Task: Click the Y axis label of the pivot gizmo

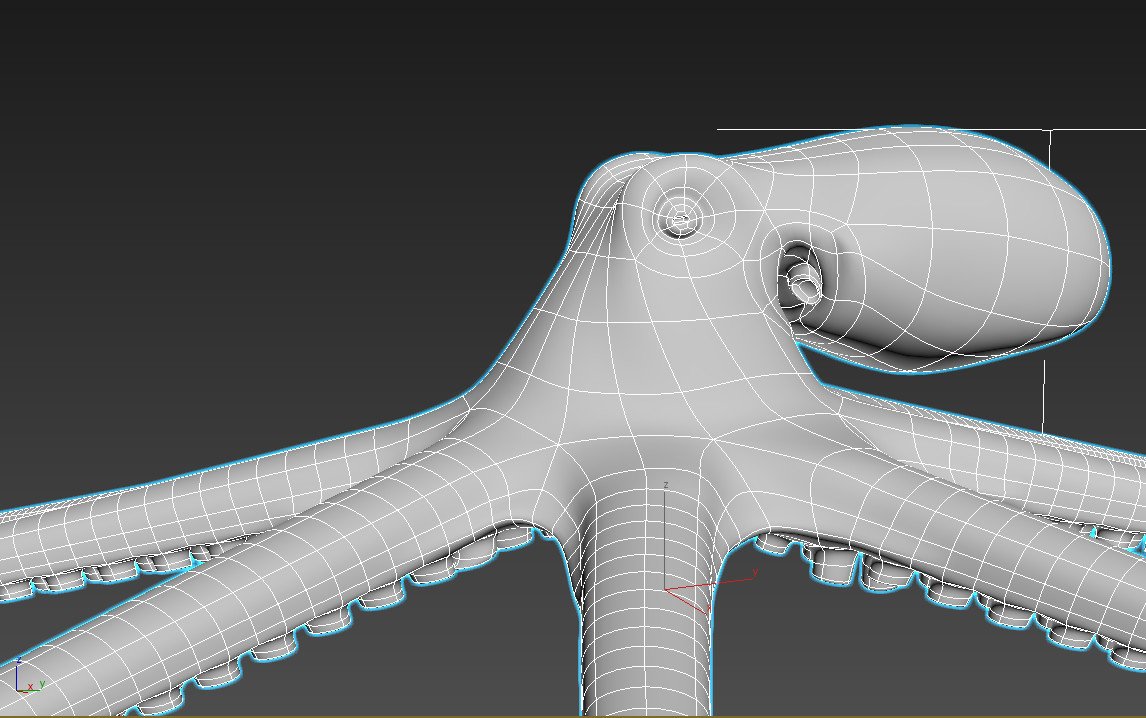Action: click(755, 572)
